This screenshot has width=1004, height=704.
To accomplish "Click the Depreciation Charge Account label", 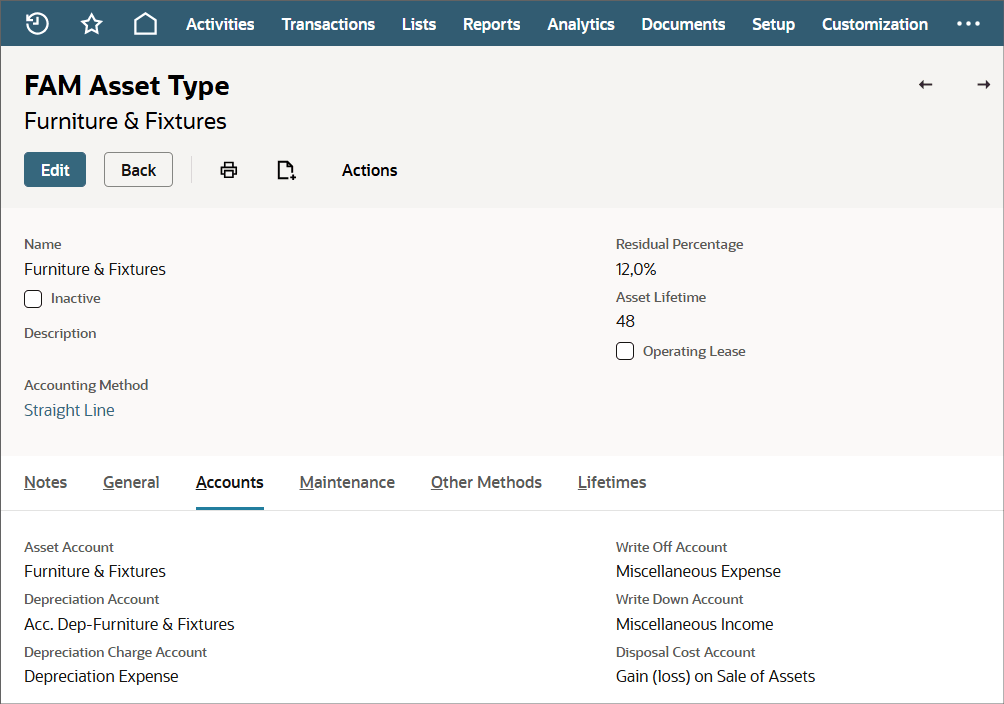I will pos(115,652).
